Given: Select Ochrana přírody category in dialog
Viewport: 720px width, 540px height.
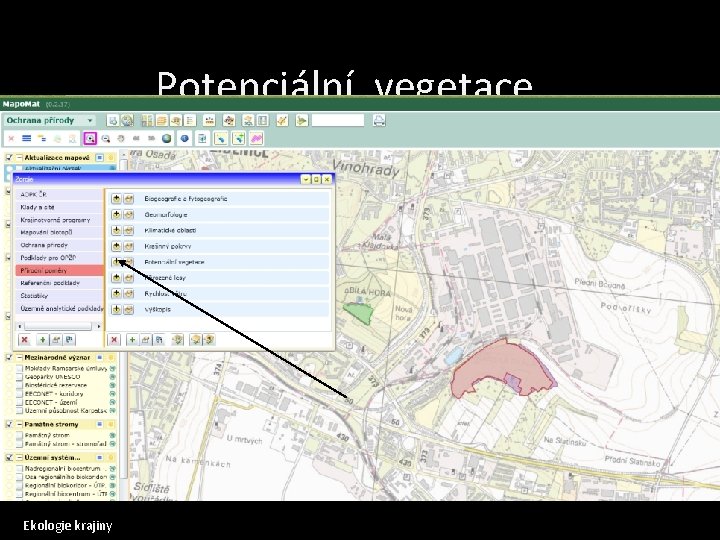Looking at the screenshot, I should (x=60, y=245).
